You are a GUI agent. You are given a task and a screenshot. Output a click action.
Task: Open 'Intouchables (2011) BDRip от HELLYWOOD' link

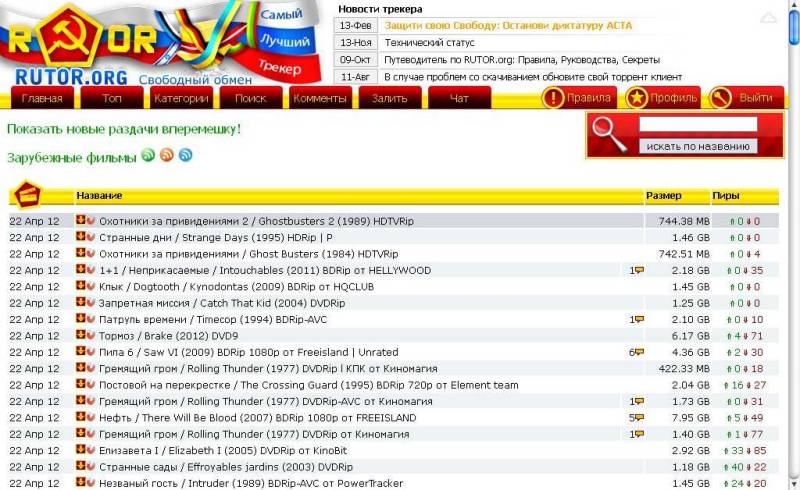pos(265,270)
